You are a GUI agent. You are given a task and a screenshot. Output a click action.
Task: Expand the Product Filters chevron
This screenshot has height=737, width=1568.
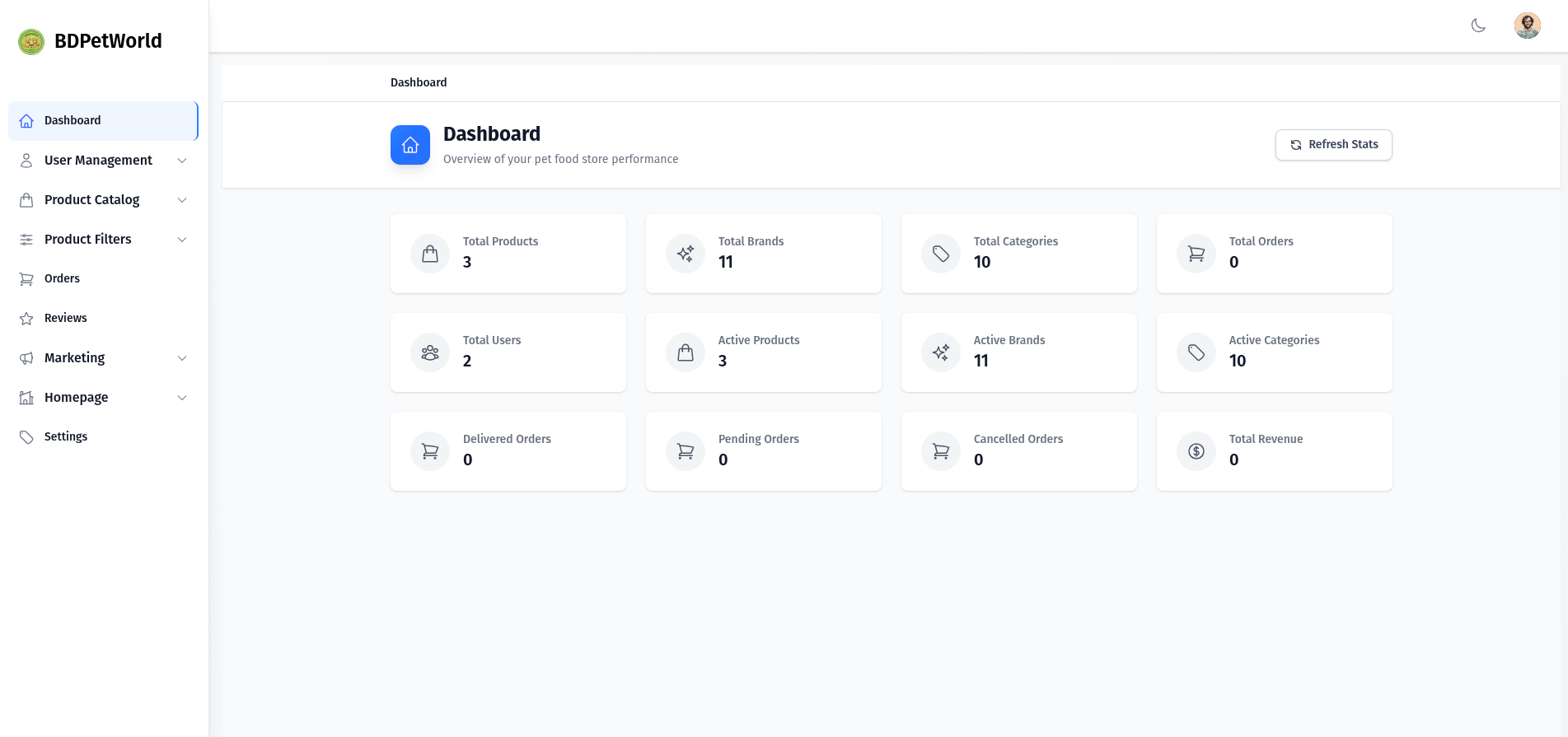coord(182,240)
